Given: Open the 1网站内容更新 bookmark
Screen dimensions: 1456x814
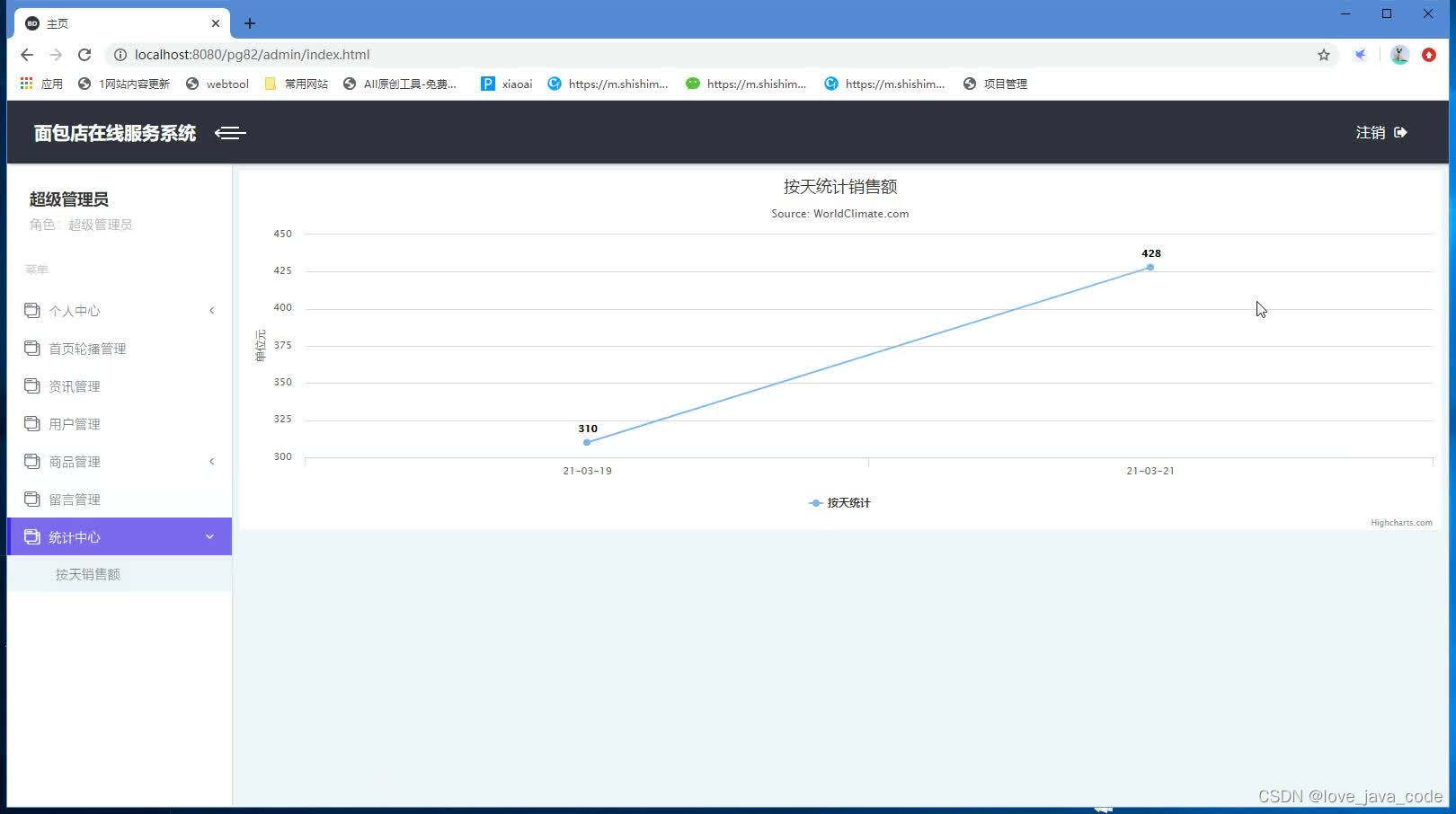Looking at the screenshot, I should [124, 84].
